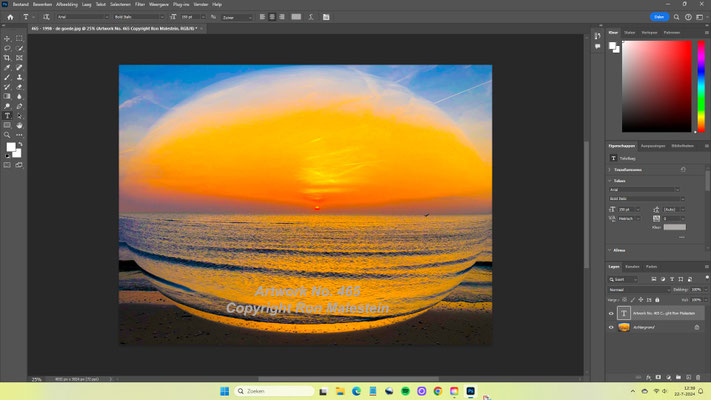This screenshot has width=711, height=400.
Task: Expand the Transformeren section
Action: click(612, 170)
